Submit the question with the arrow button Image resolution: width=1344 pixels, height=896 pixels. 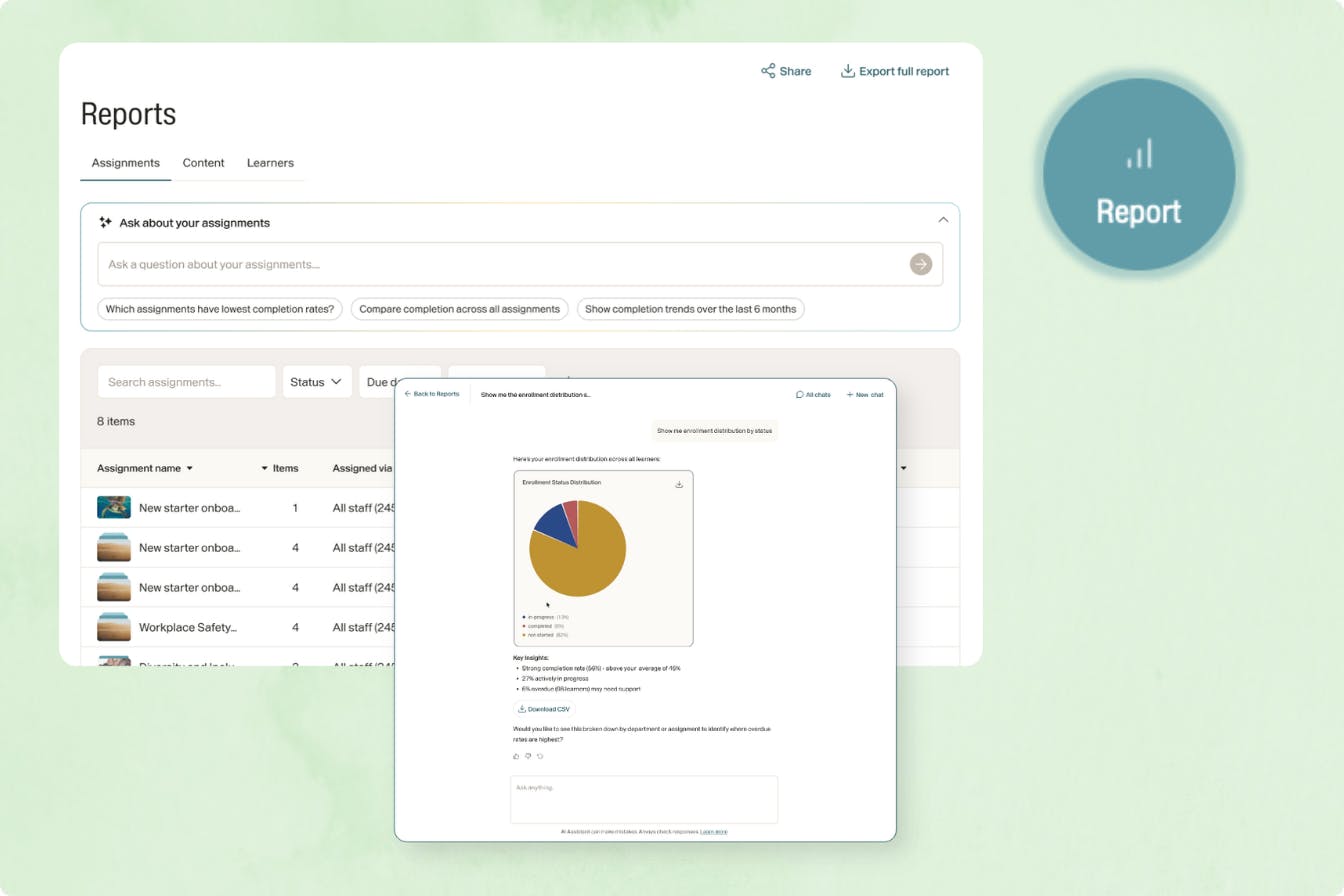click(921, 264)
